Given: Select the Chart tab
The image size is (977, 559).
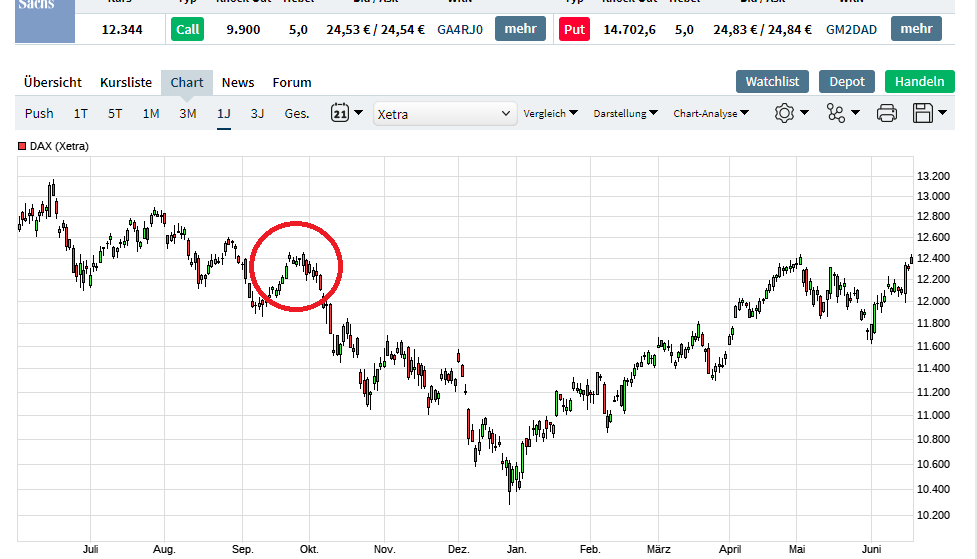Looking at the screenshot, I should [x=187, y=82].
